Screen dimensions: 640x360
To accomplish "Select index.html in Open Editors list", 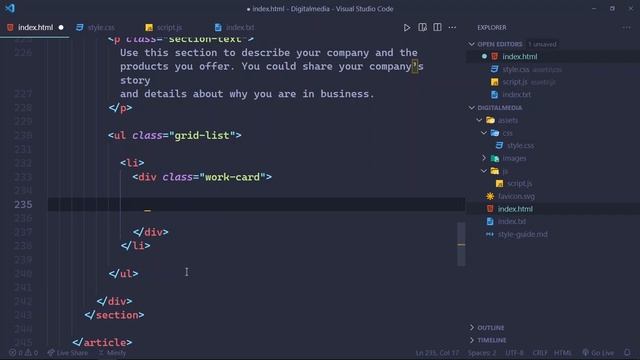I will (519, 56).
